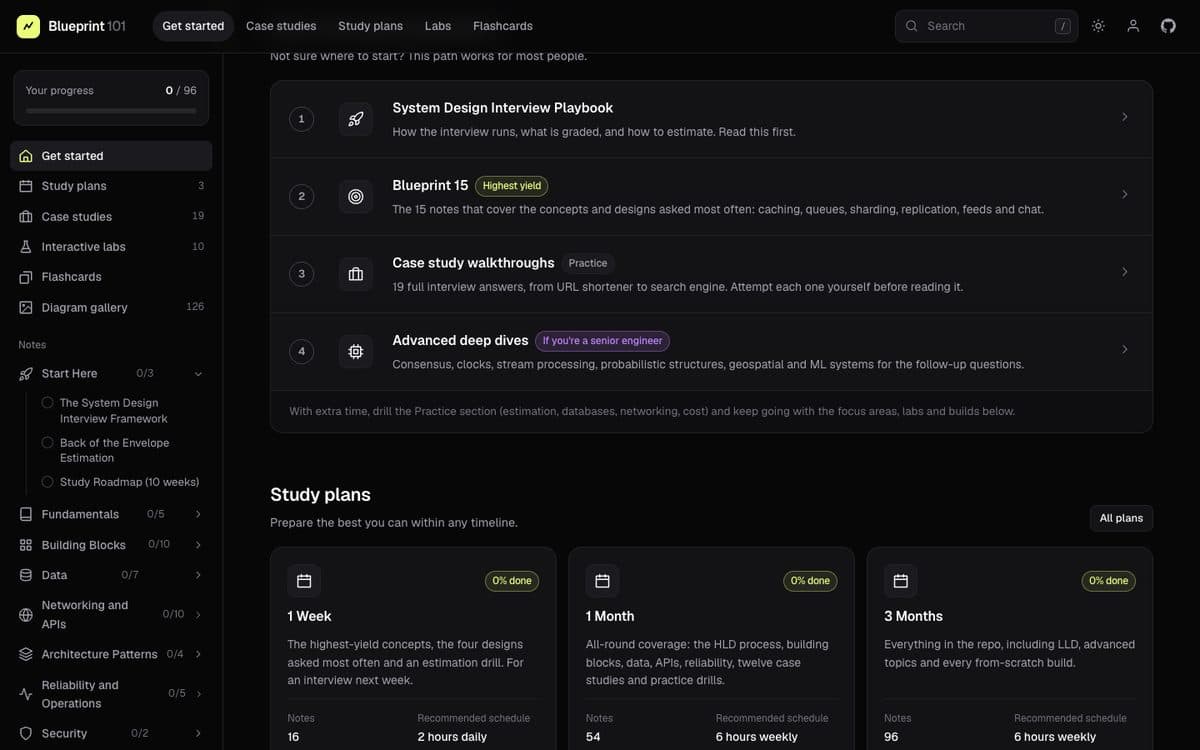The width and height of the screenshot is (1200, 750).
Task: Open the System Design Interview Playbook link
Action: tap(503, 108)
